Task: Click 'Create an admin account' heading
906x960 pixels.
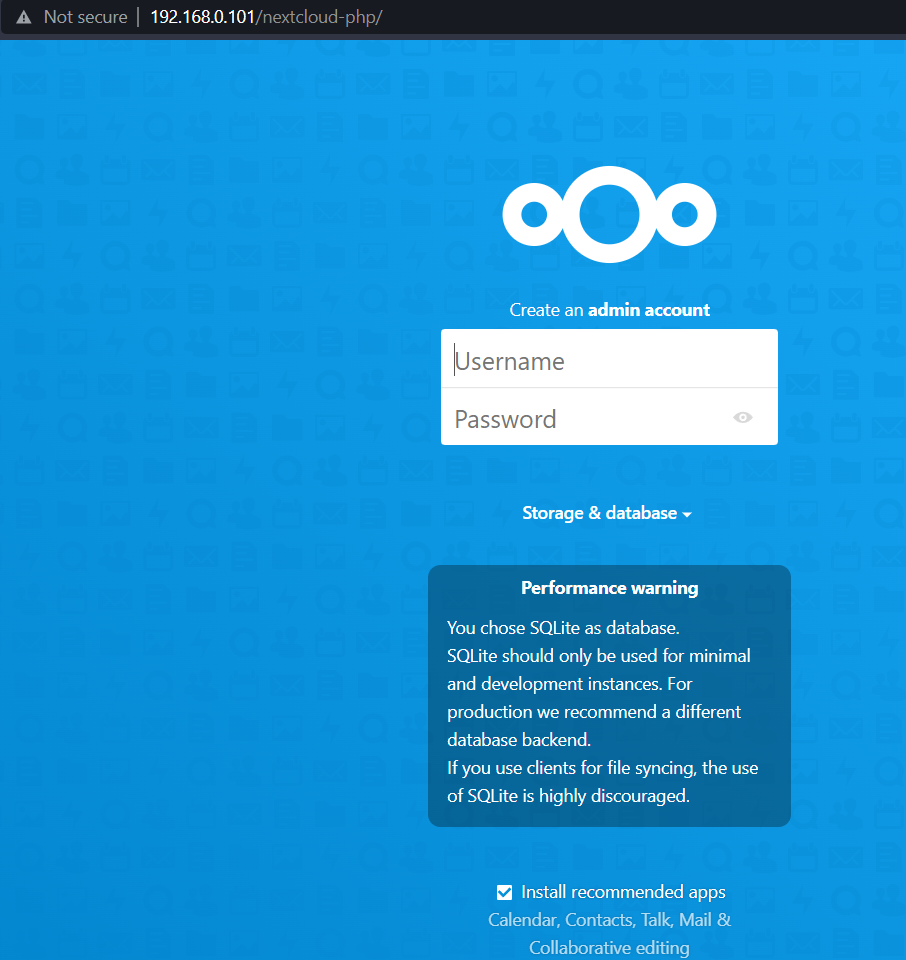Action: coord(609,310)
